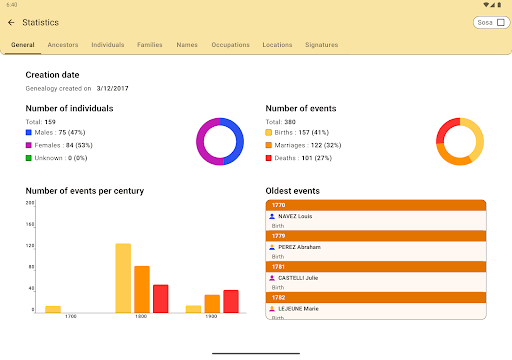Open the Ancestors tab
512x360 pixels.
point(63,45)
